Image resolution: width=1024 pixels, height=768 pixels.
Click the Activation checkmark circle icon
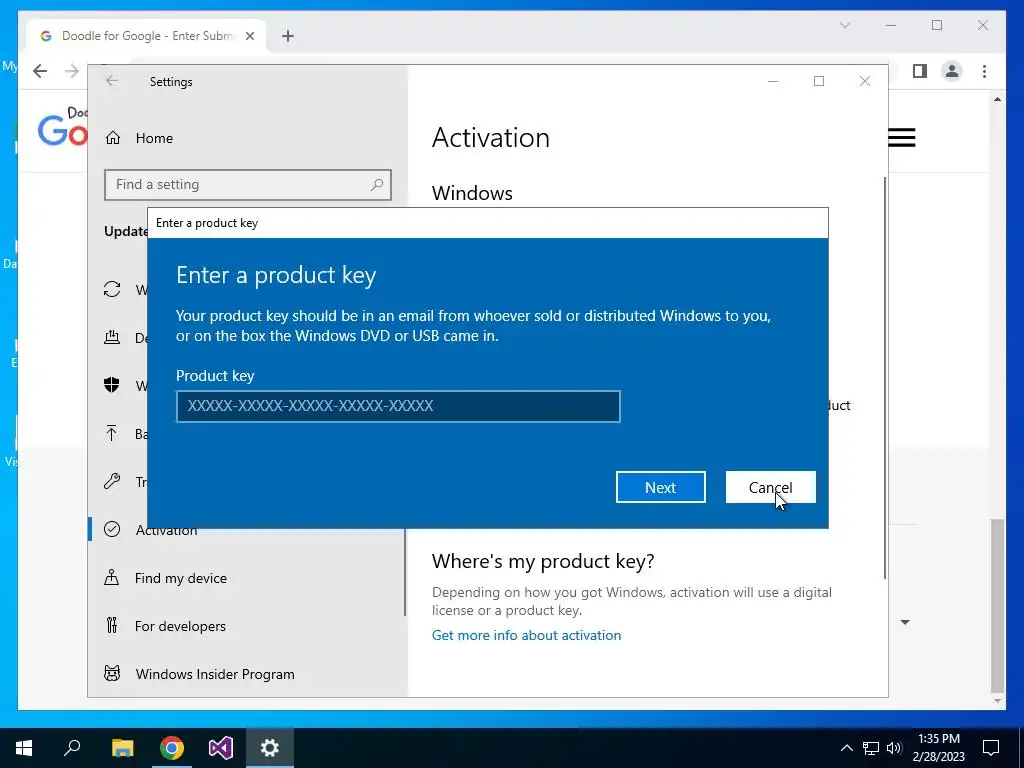pyautogui.click(x=112, y=529)
